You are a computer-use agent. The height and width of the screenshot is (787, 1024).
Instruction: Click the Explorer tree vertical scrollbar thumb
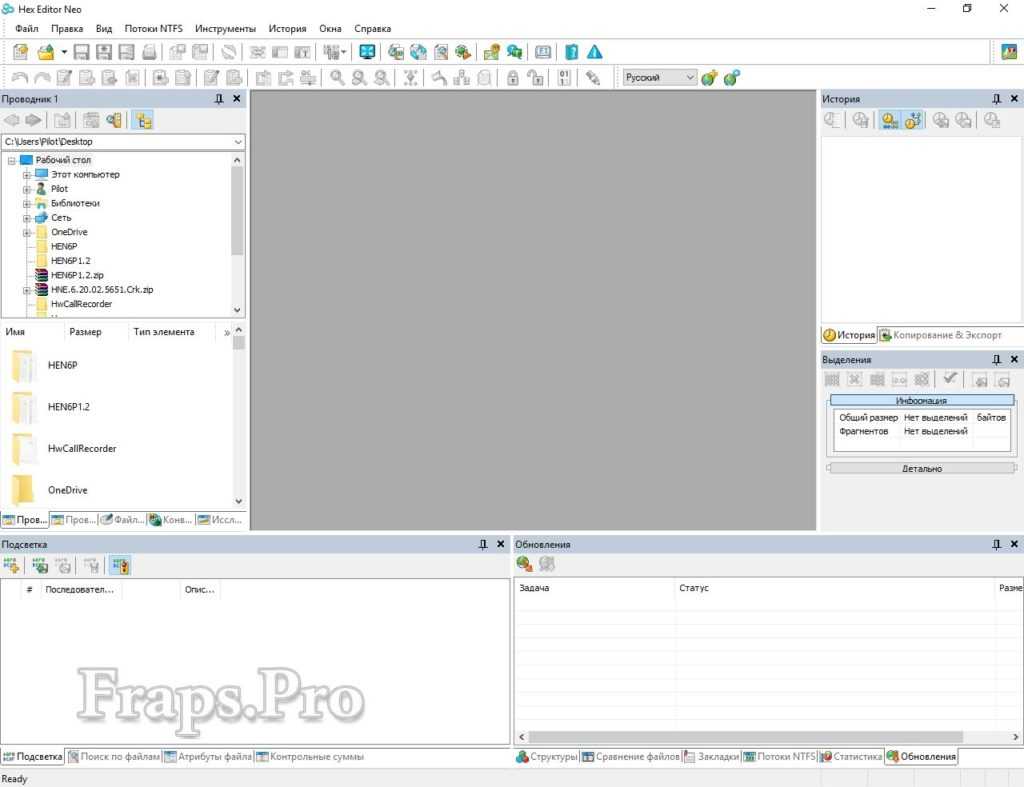[237, 210]
